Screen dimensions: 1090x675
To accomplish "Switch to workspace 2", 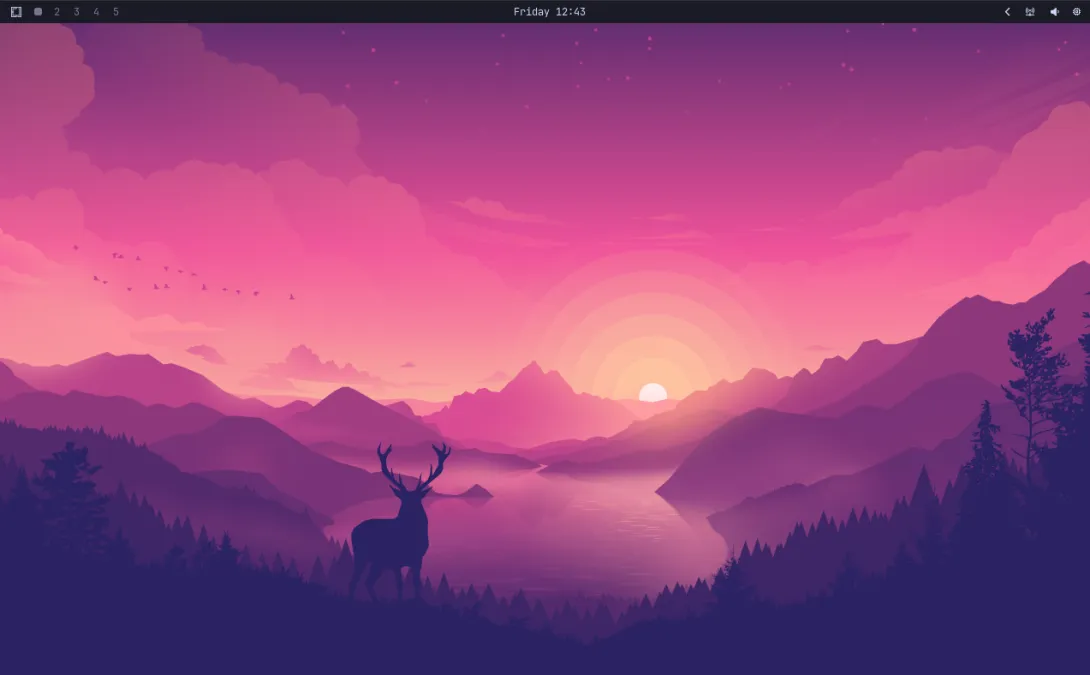I will [x=57, y=12].
